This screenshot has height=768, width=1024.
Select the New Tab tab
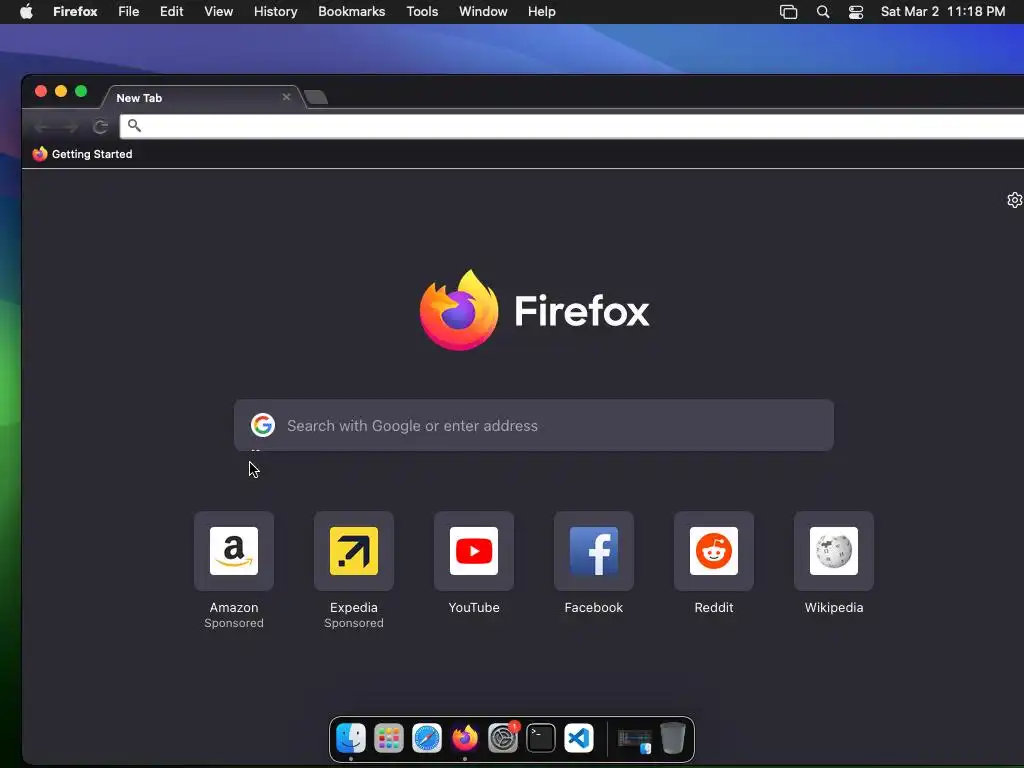coord(202,97)
